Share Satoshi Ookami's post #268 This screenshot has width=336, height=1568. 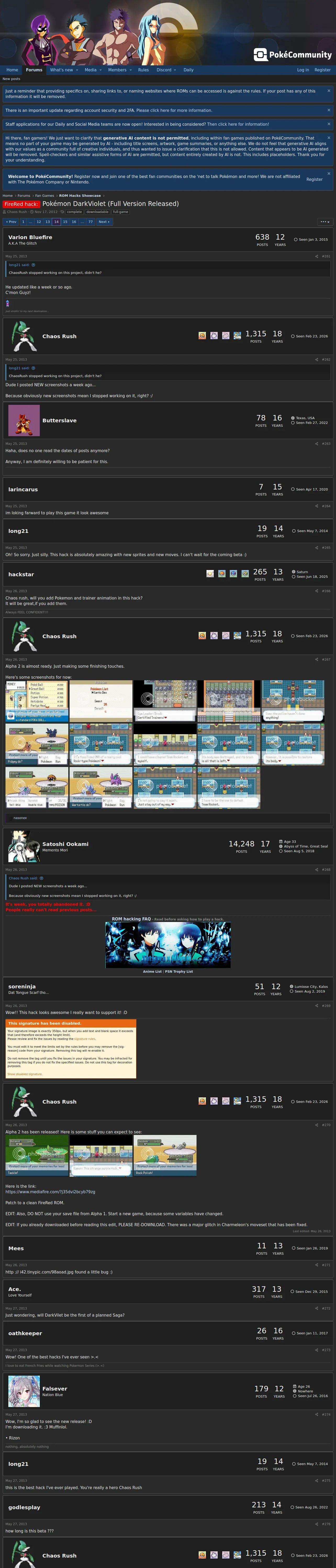(316, 869)
